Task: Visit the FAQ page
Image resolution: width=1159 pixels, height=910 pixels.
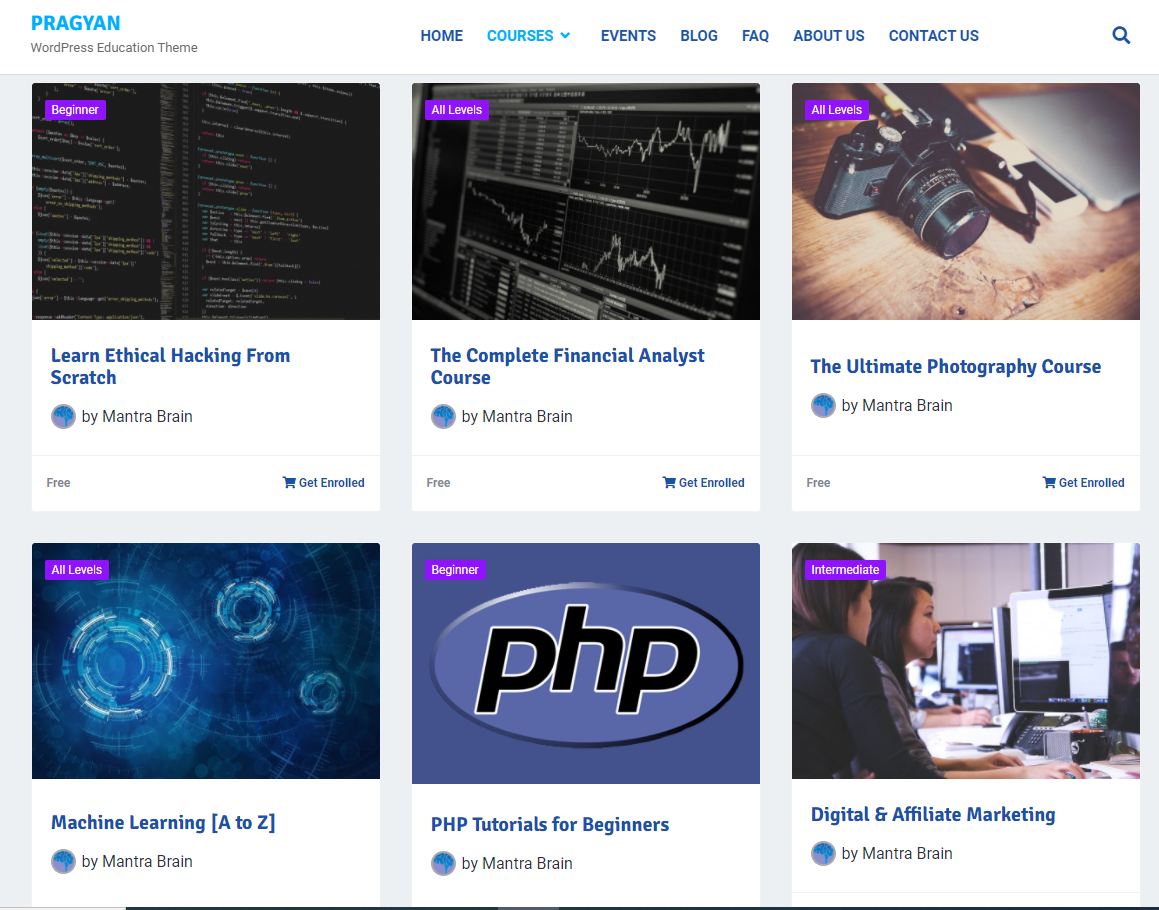Action: (x=755, y=35)
